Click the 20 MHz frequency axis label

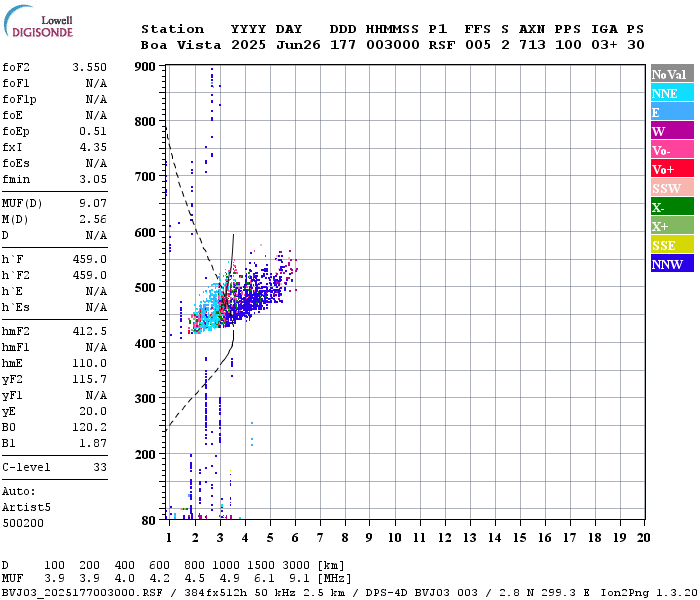(x=643, y=538)
